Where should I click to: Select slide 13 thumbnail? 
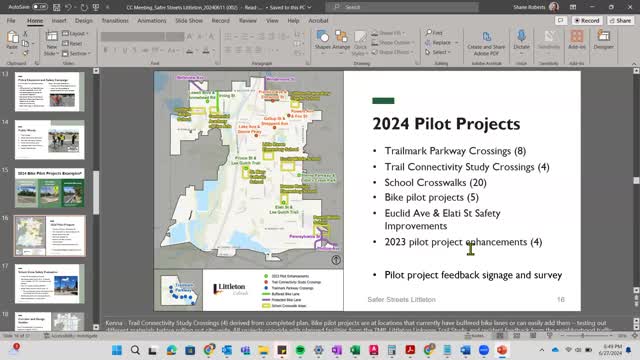point(50,91)
